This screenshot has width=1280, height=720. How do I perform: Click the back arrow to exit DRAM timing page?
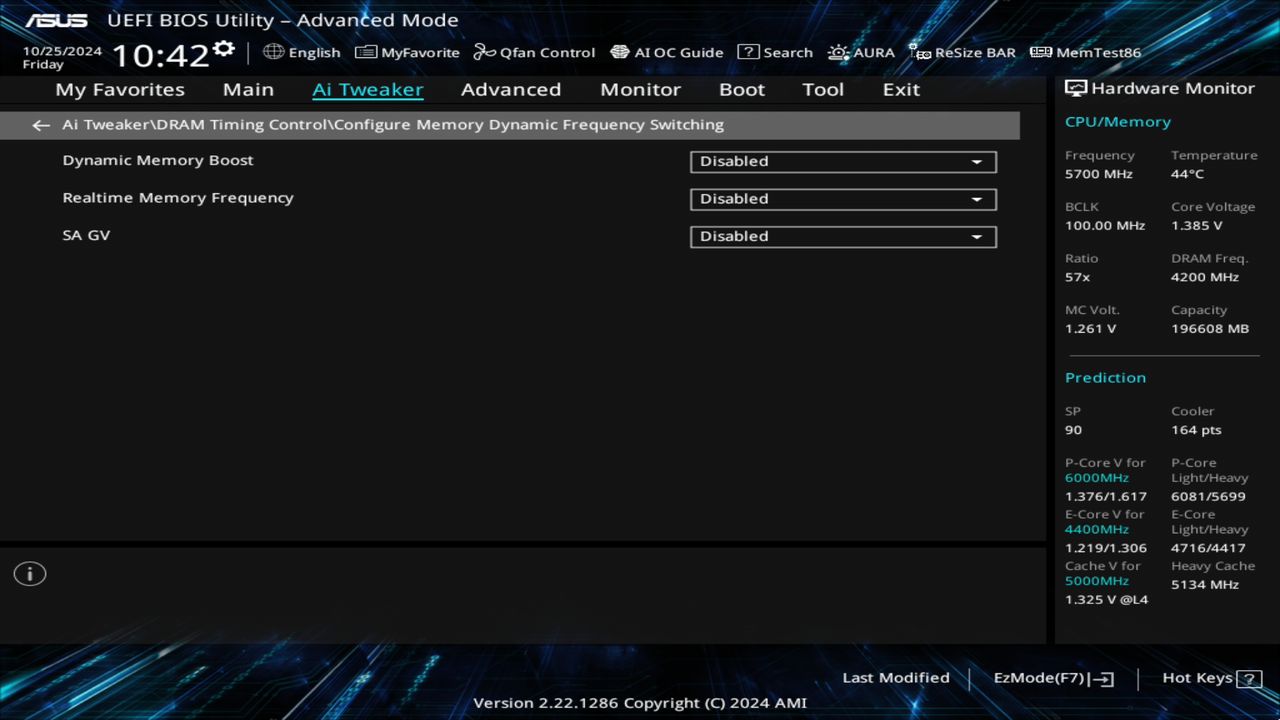click(40, 124)
